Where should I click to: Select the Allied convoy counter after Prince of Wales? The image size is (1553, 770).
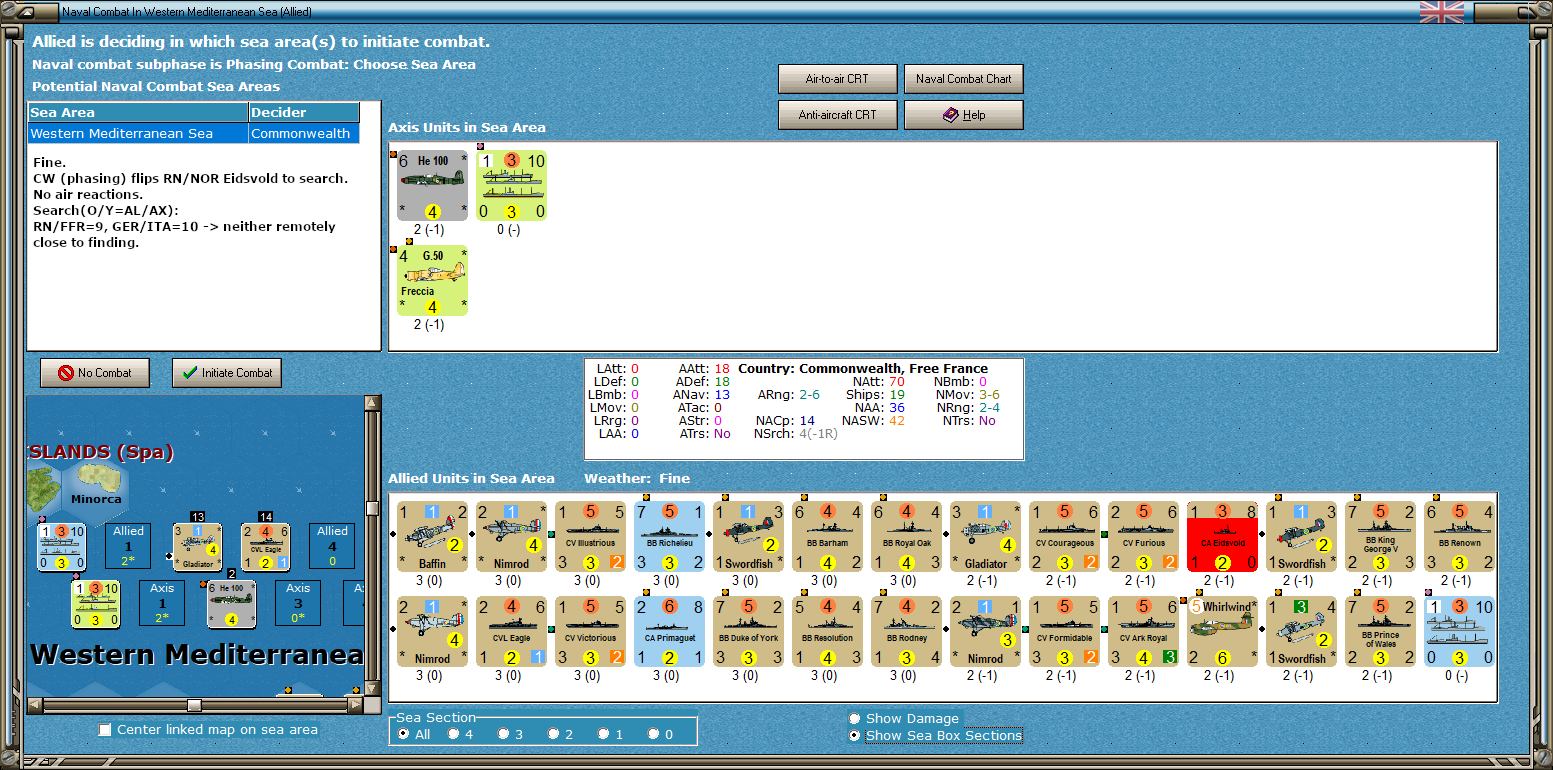click(1459, 632)
